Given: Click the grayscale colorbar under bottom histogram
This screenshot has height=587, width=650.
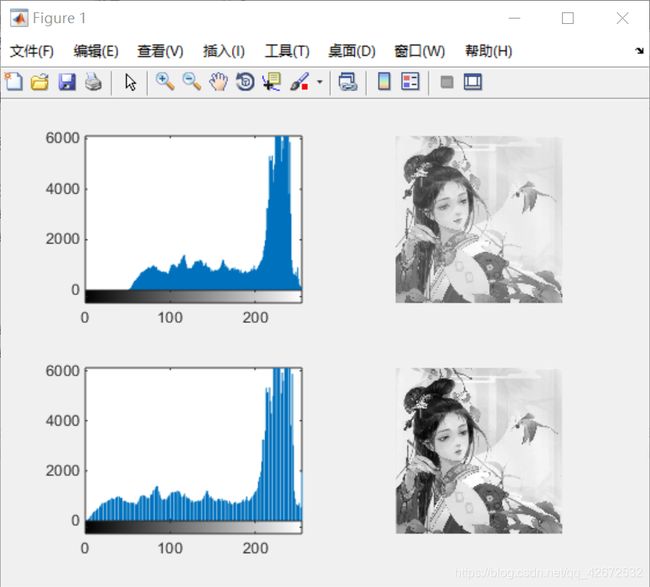Looking at the screenshot, I should [x=194, y=527].
